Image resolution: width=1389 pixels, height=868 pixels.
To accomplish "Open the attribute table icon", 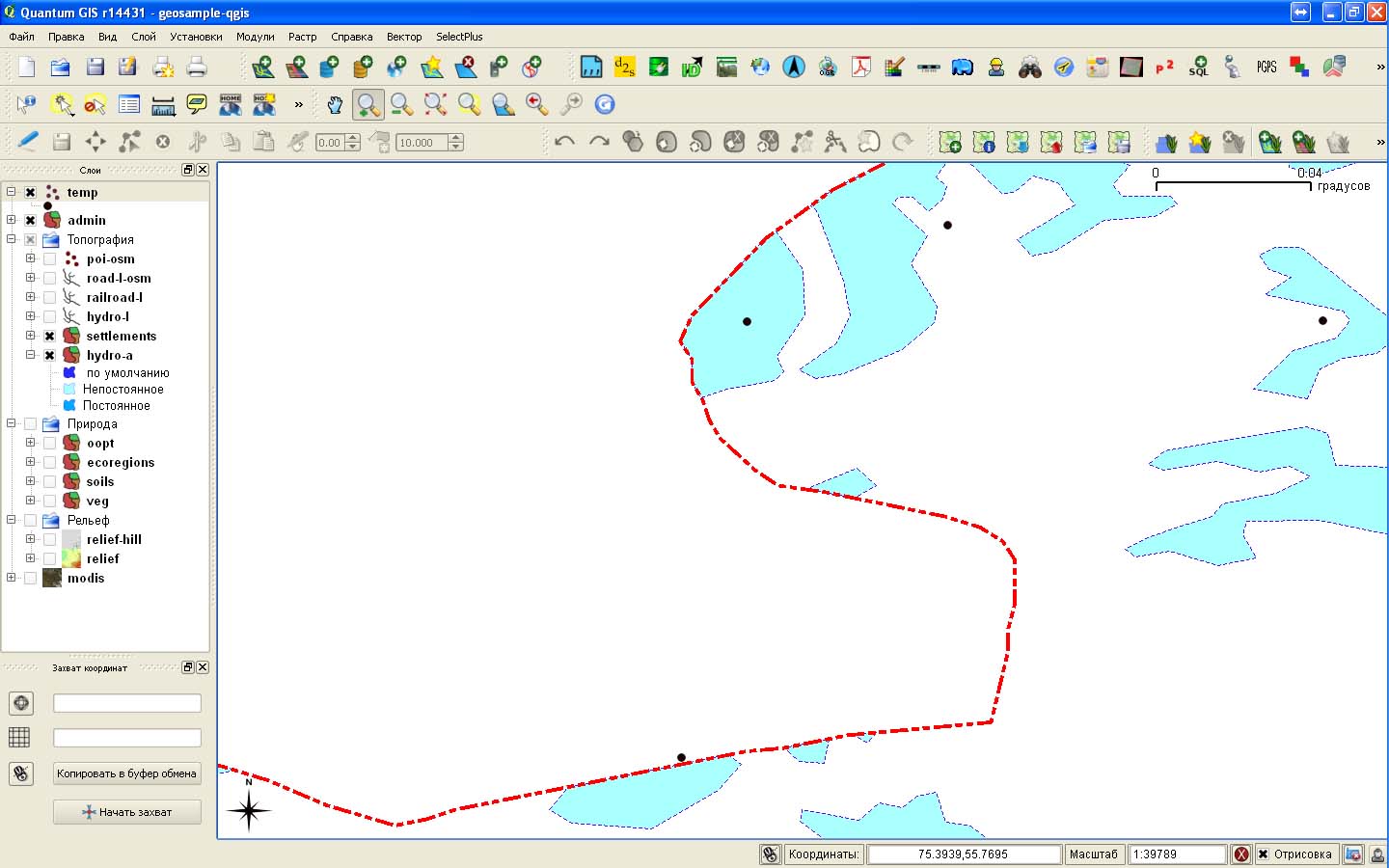I will click(129, 104).
